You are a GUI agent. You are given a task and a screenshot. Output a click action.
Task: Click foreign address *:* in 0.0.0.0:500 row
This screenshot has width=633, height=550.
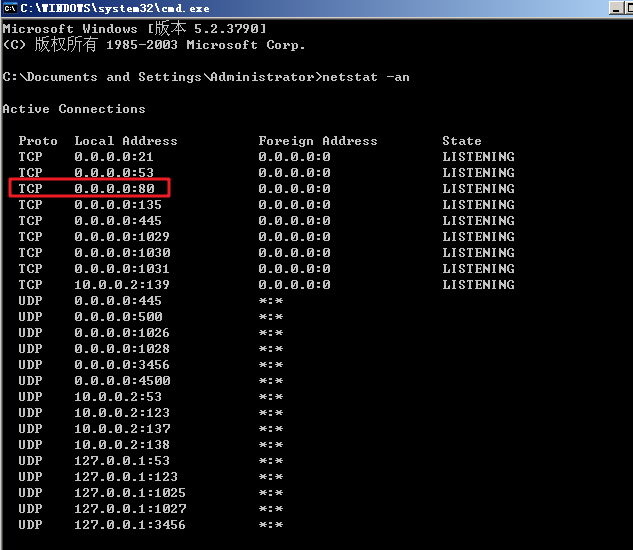point(271,317)
